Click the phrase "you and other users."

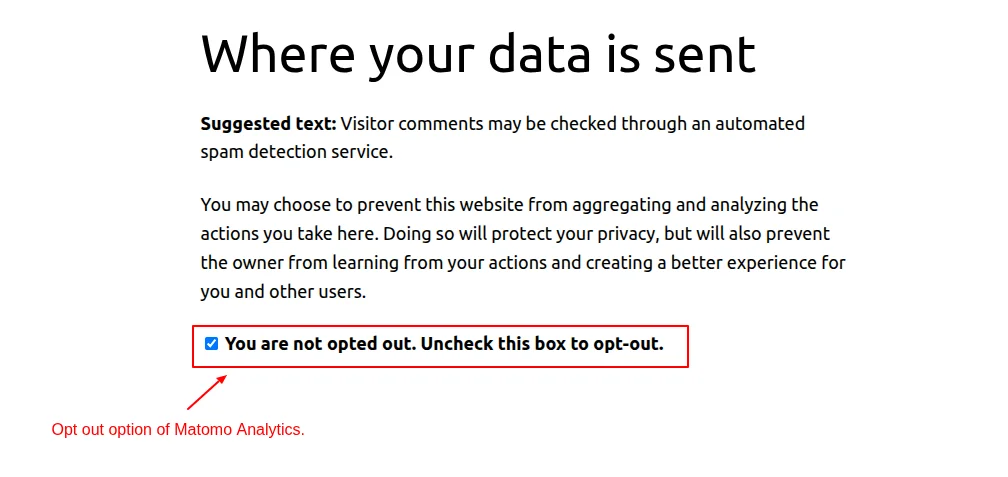(283, 292)
